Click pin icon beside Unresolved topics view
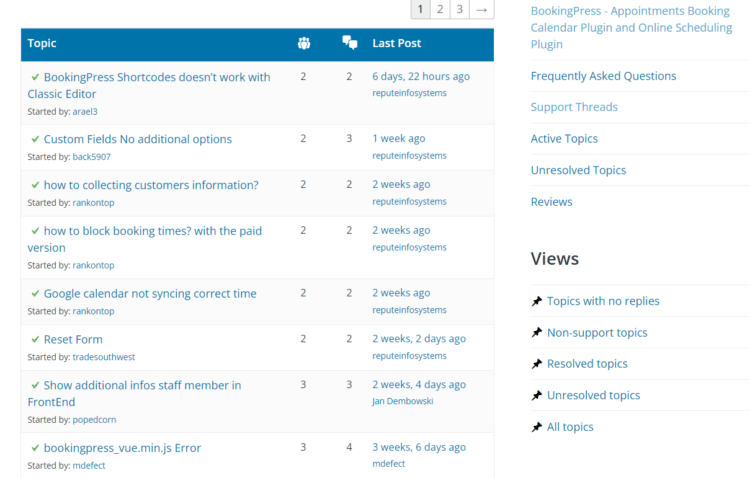 click(537, 396)
